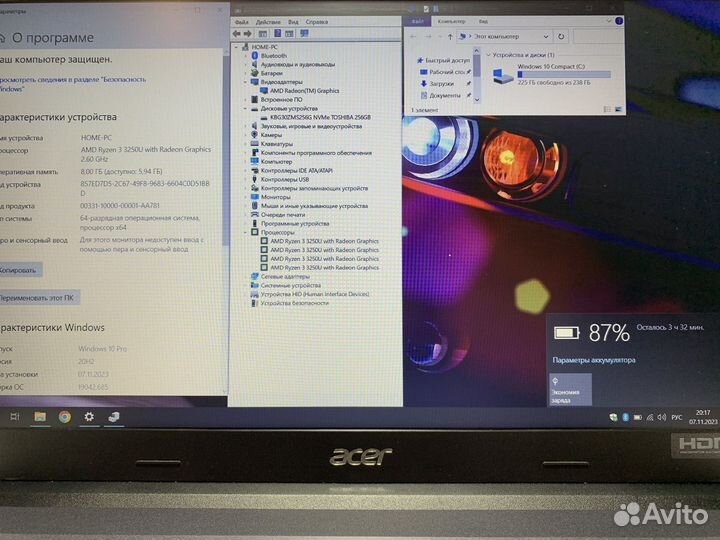Select Компоненты программного обеспечения category
This screenshot has height=540, width=720.
[316, 152]
